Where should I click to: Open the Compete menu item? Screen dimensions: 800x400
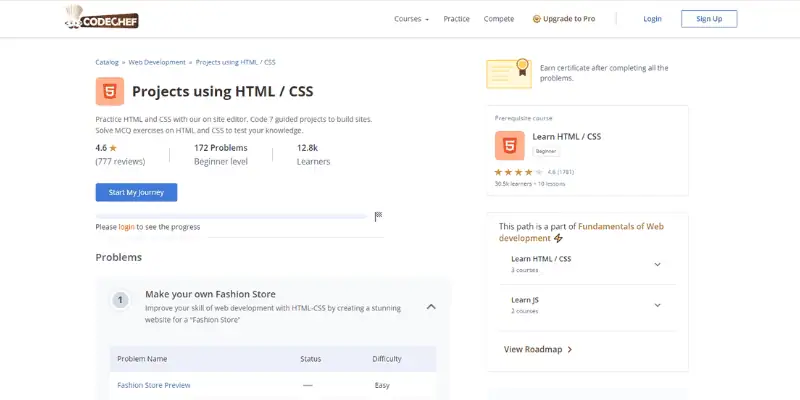(499, 19)
